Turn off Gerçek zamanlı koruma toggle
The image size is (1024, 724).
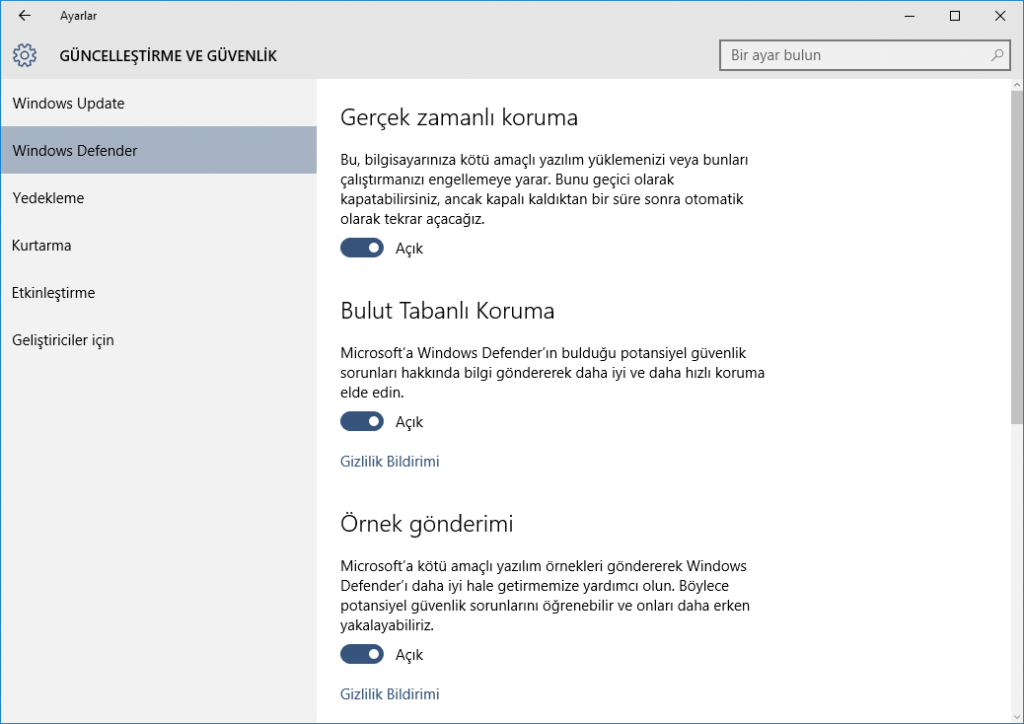[x=362, y=248]
